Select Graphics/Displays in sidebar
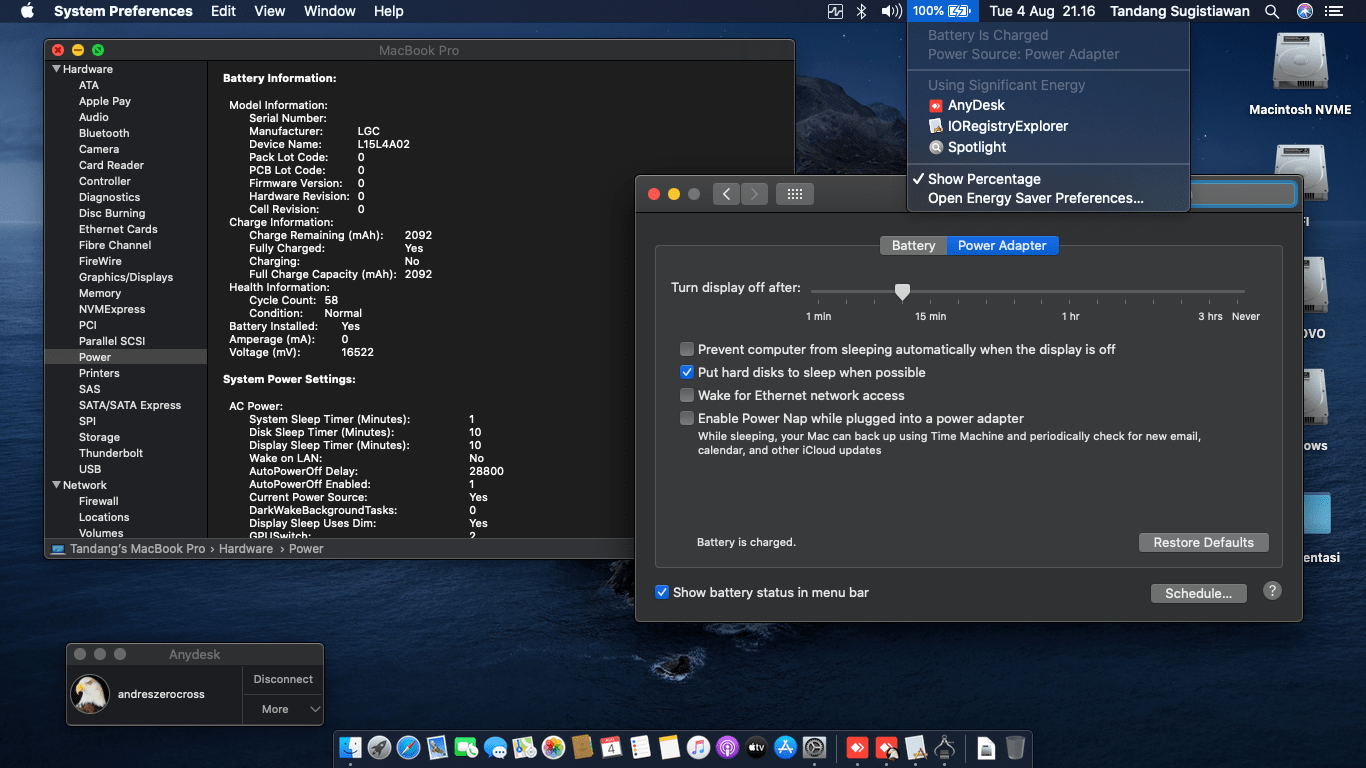 click(126, 277)
